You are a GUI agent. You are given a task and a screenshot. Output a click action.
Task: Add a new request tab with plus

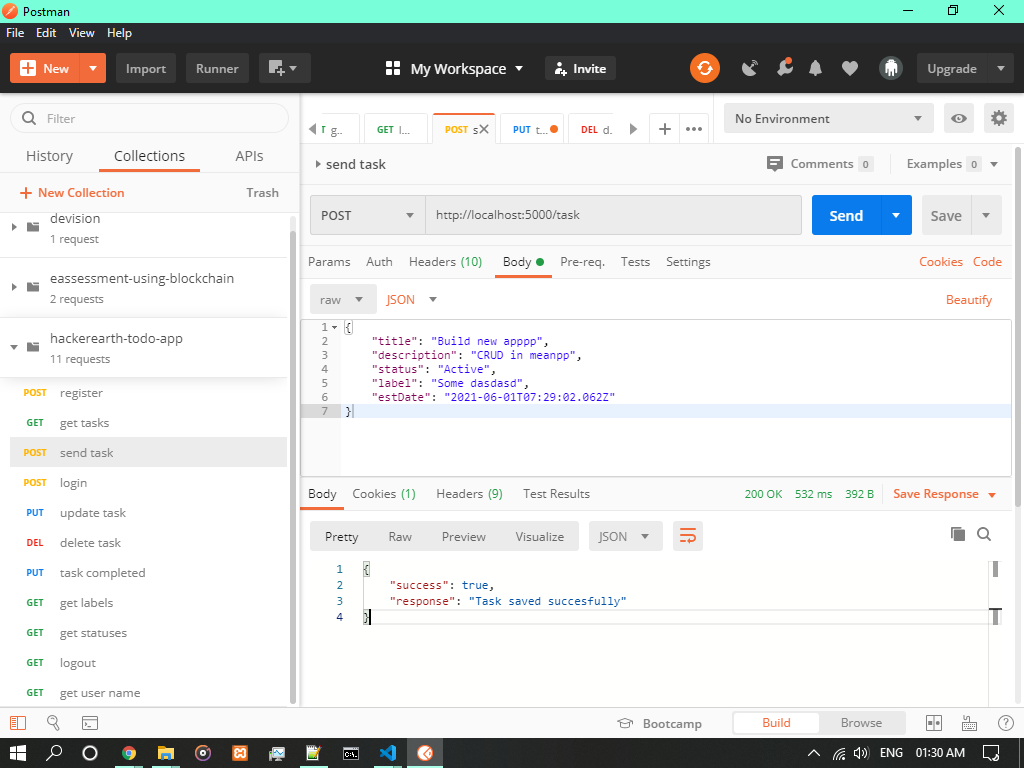(665, 129)
